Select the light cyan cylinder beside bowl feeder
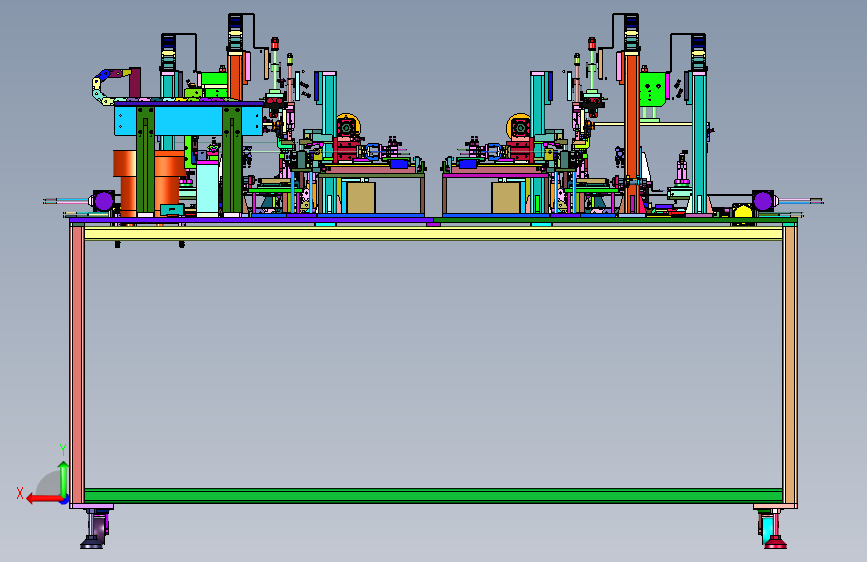867x562 pixels. tap(207, 189)
